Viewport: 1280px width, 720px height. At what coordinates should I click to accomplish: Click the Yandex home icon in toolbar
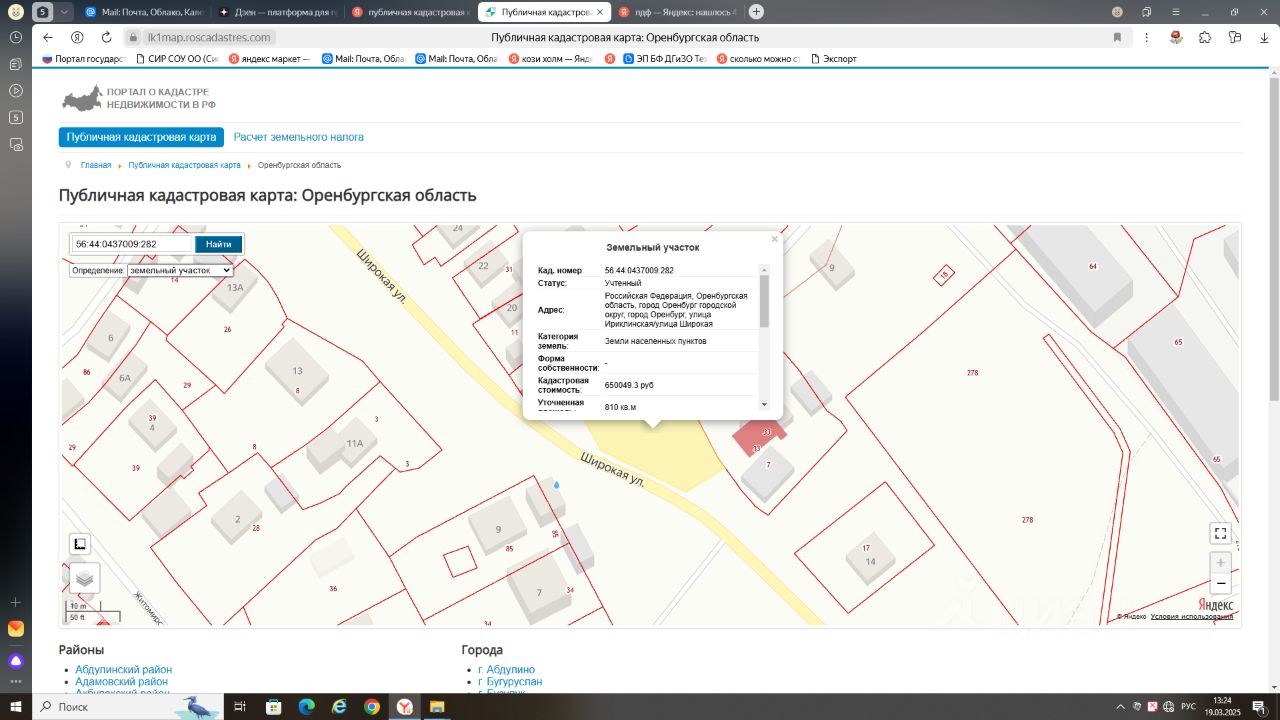tap(77, 37)
